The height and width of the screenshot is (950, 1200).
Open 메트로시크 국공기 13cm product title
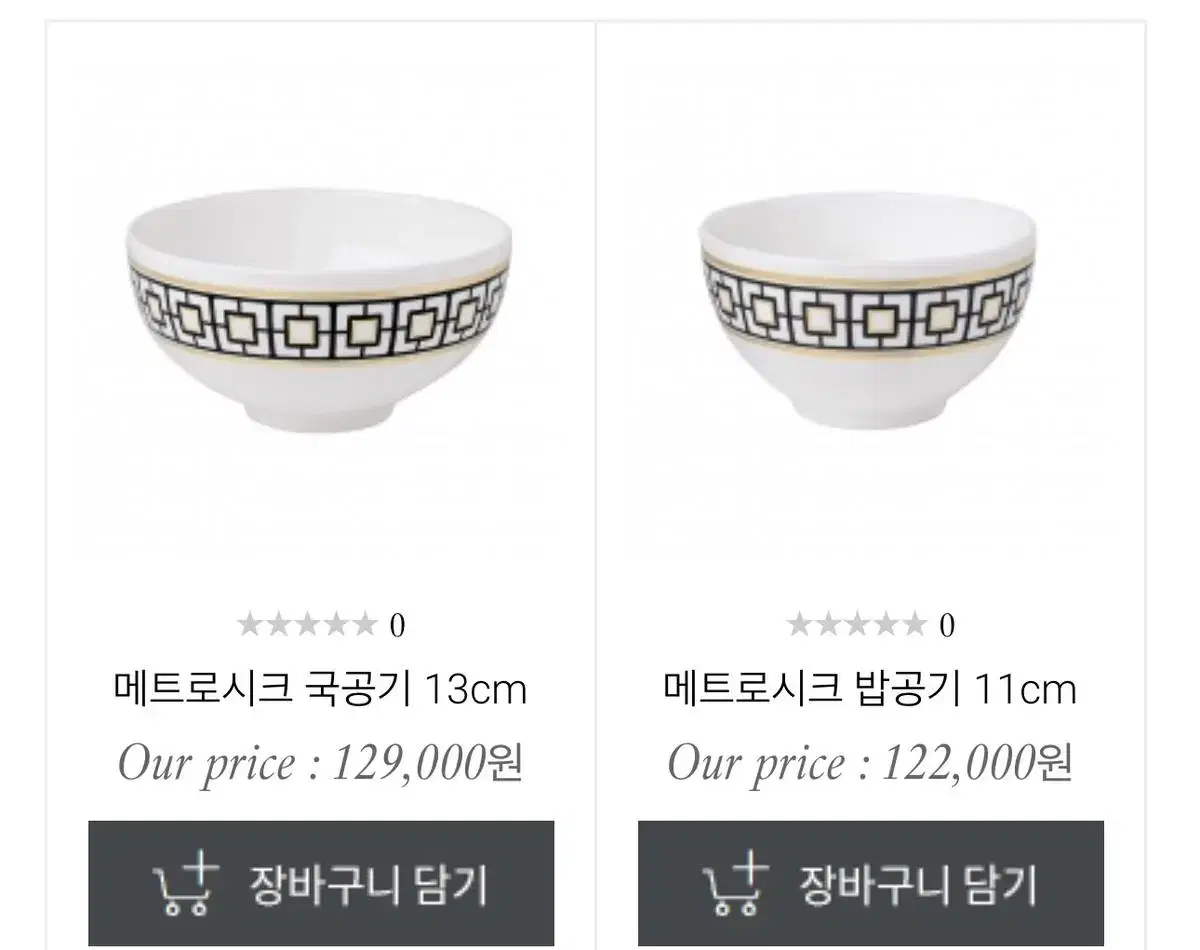(320, 689)
